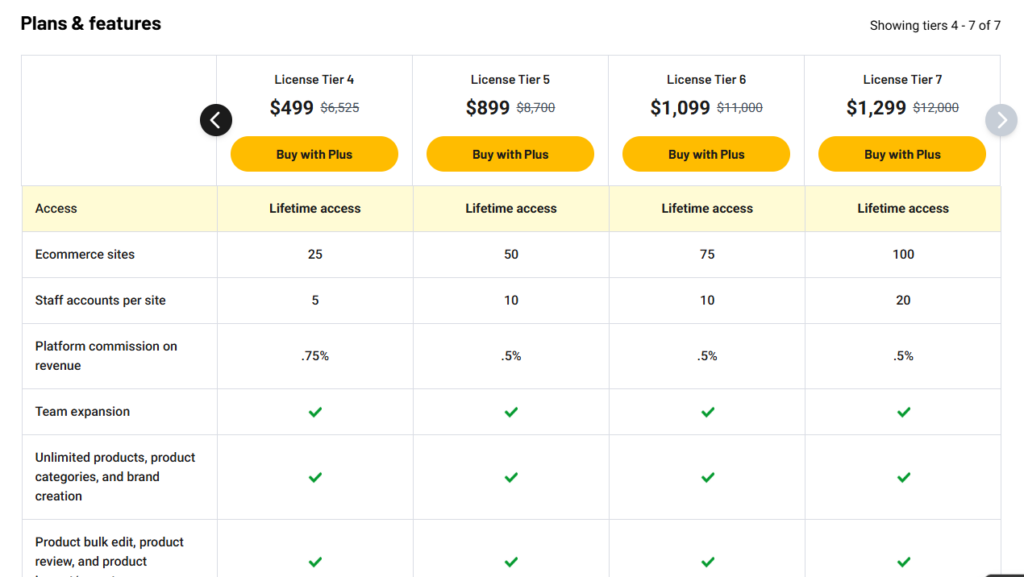Buy License Tier 4 with Plus
This screenshot has height=577, width=1024.
(314, 154)
